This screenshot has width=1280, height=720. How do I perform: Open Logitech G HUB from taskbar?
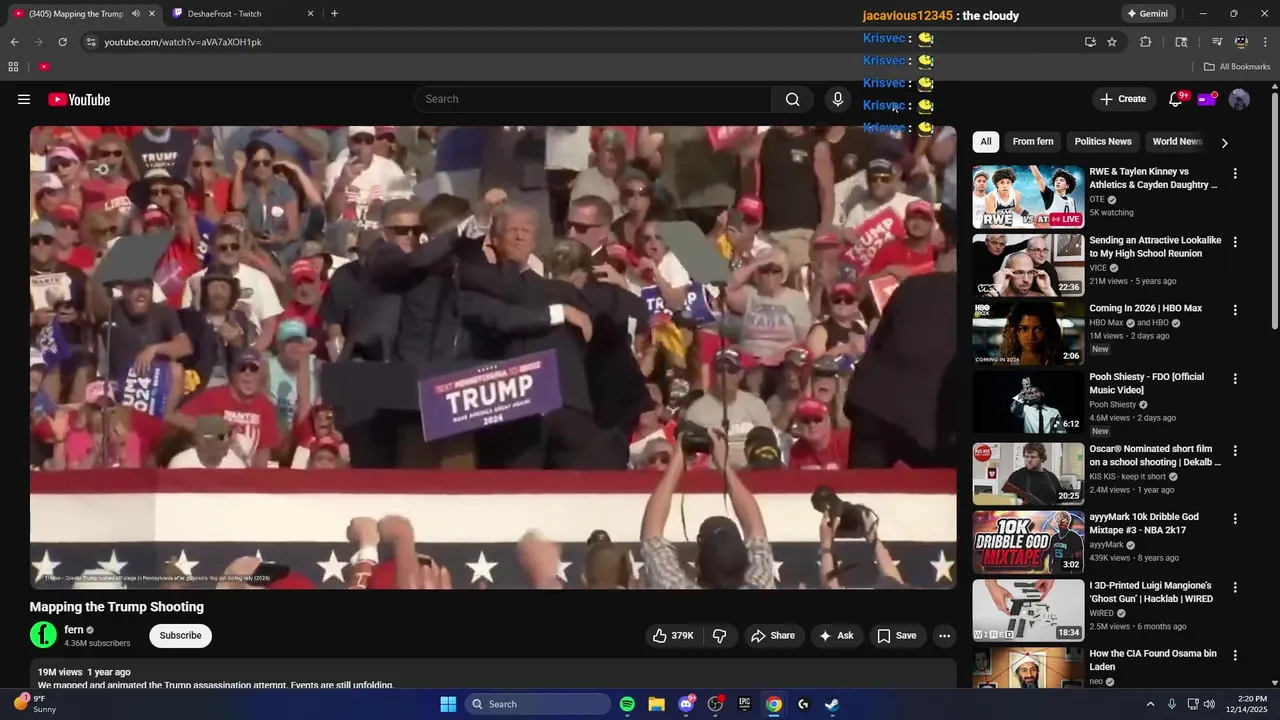803,704
